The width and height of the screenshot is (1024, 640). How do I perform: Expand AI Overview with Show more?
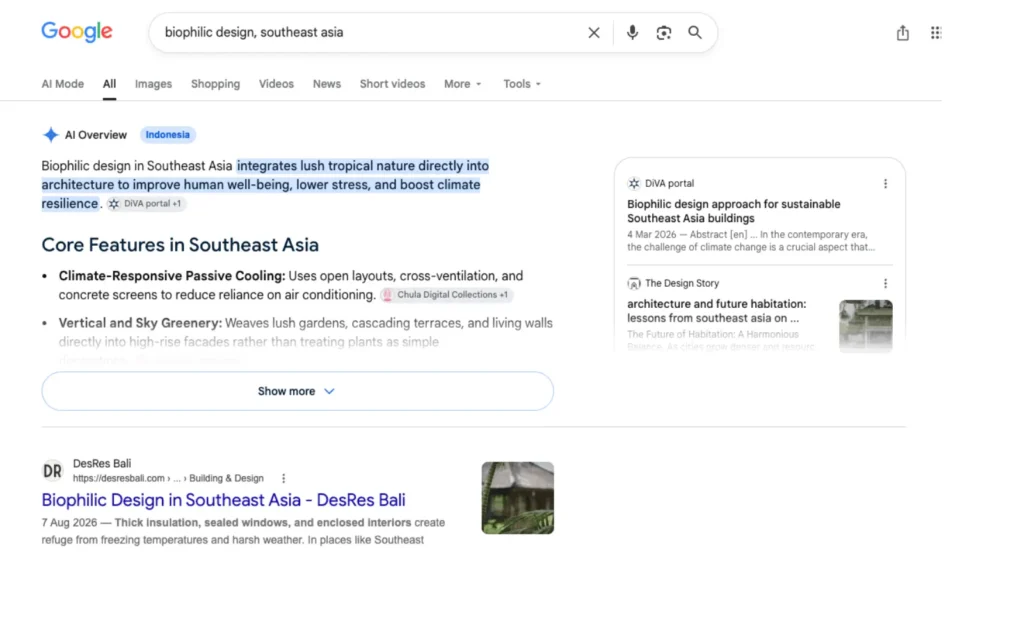coord(297,391)
